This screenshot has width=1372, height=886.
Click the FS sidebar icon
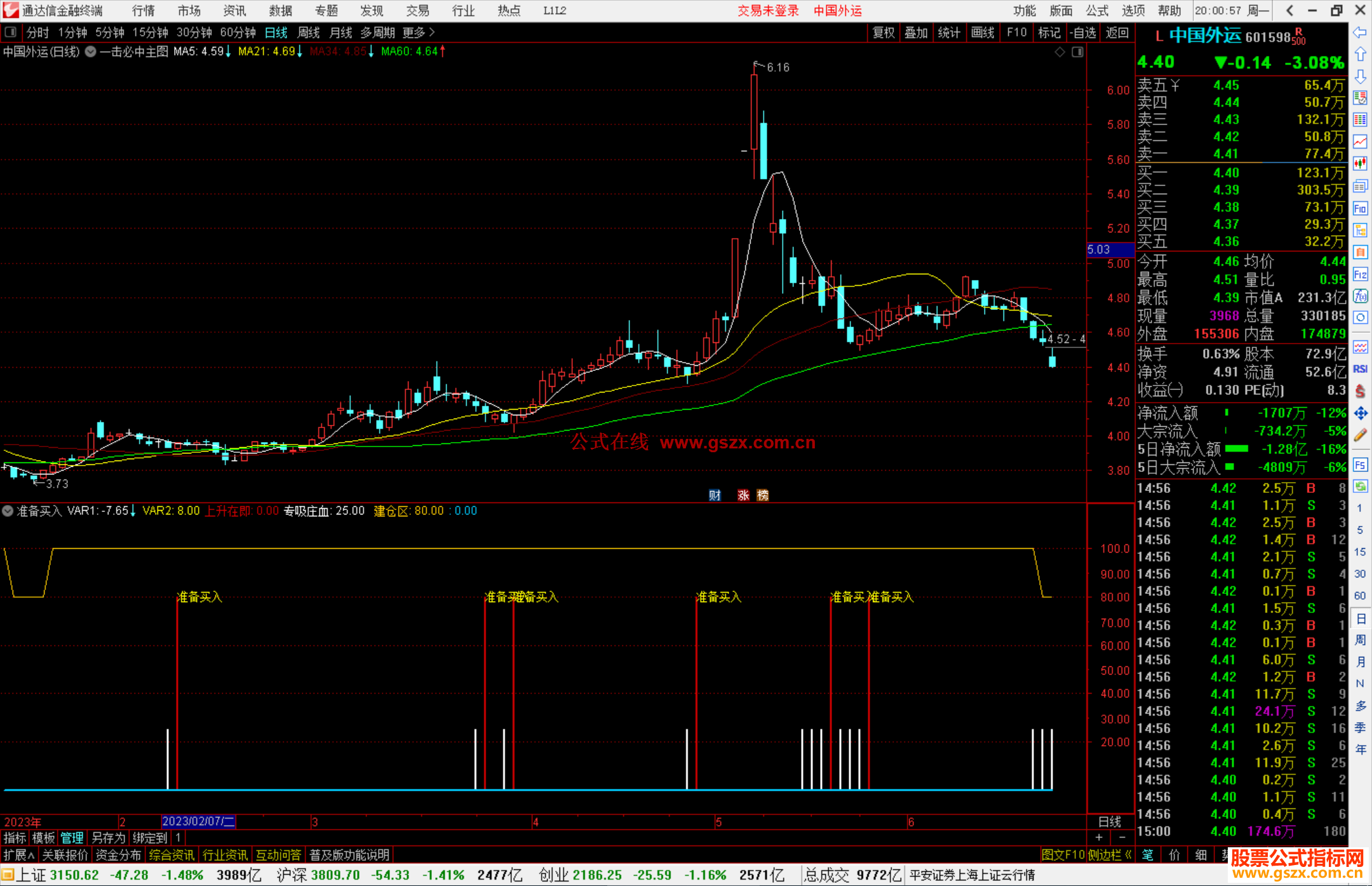(x=1360, y=465)
